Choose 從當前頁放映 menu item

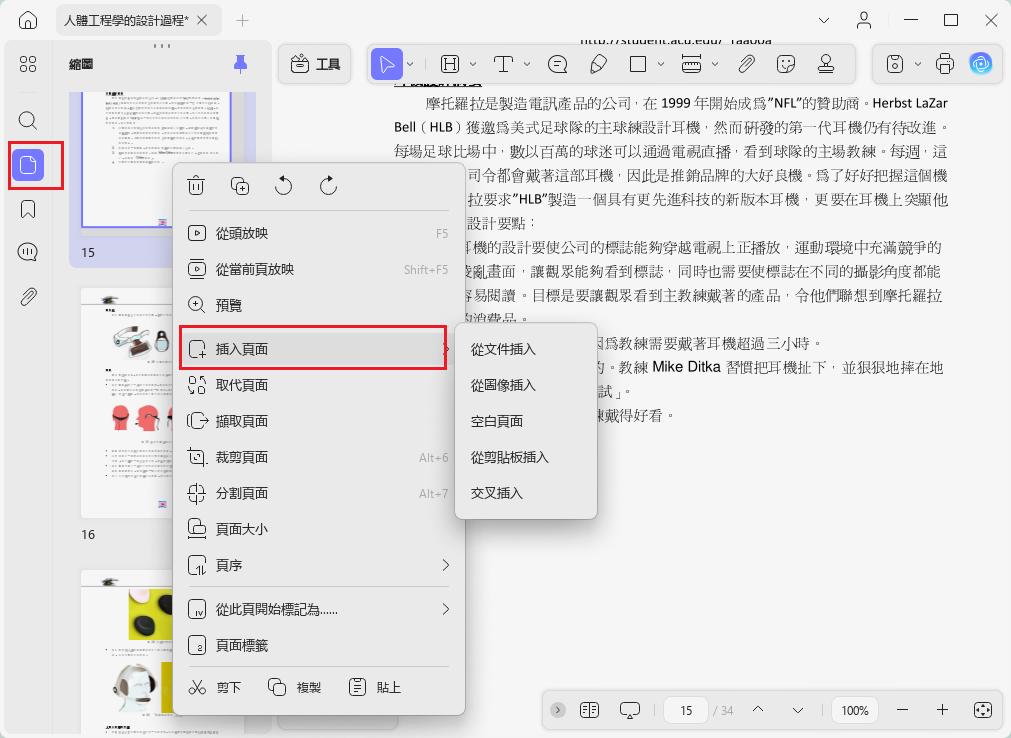coord(319,269)
